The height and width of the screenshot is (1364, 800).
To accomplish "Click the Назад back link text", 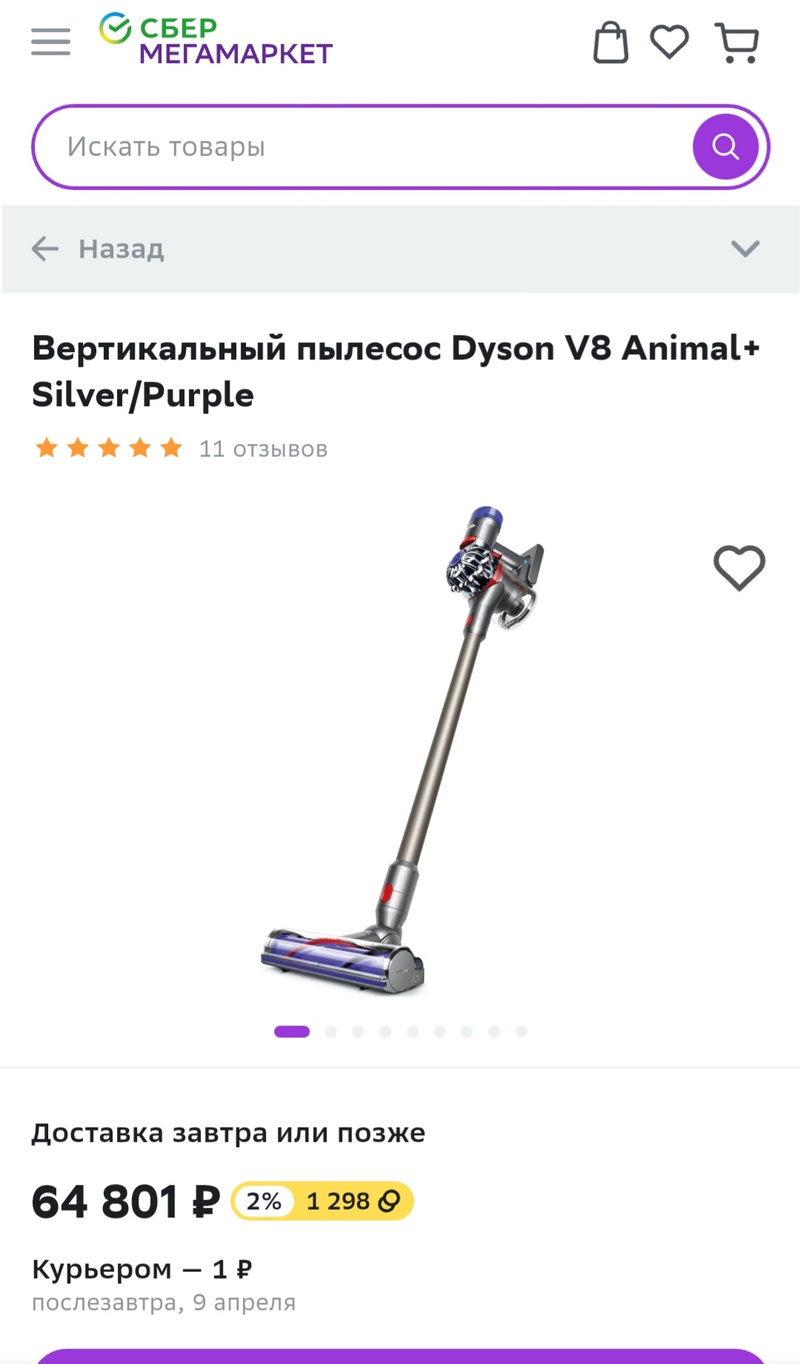I will pyautogui.click(x=121, y=248).
